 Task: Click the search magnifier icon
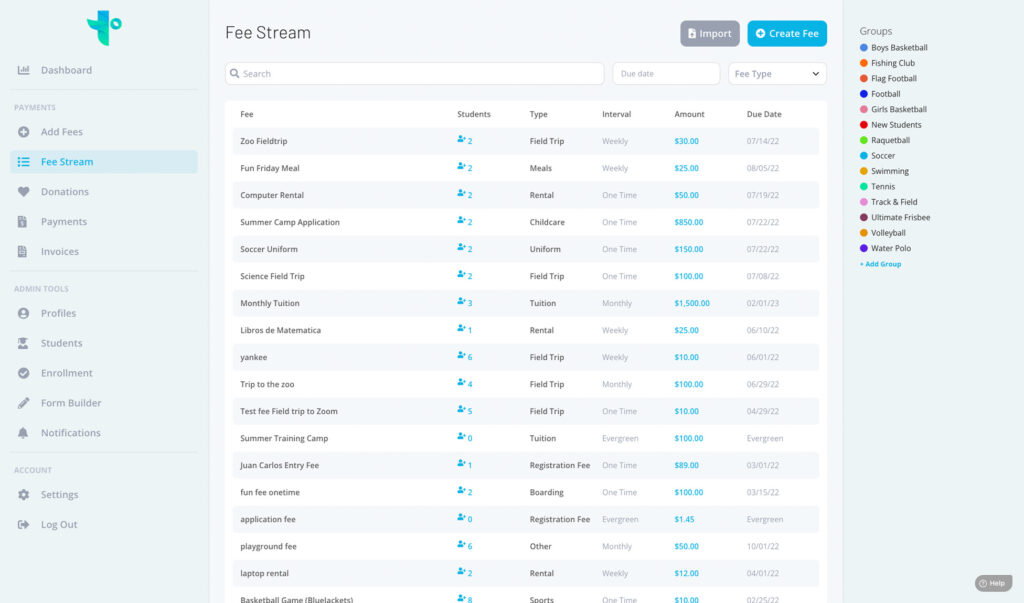234,74
